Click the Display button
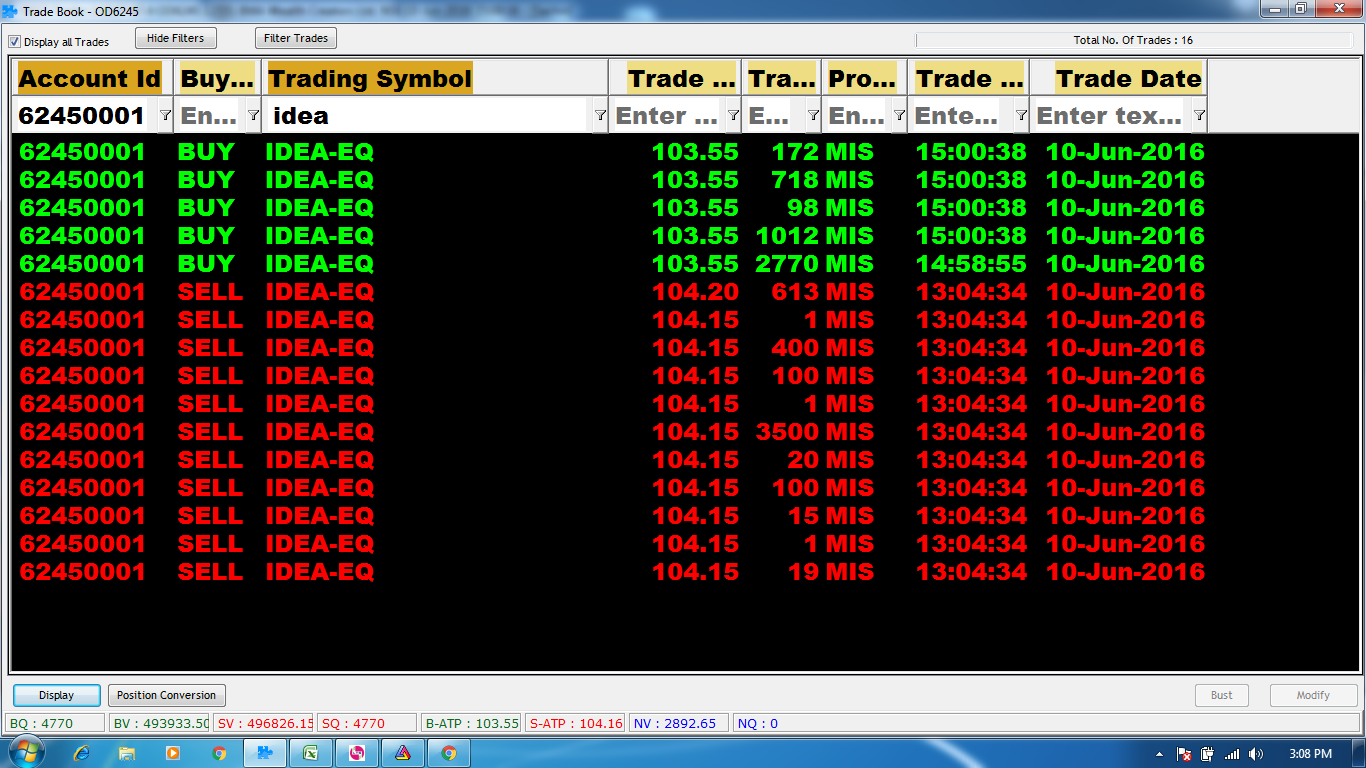Viewport: 1366px width, 768px height. [x=57, y=695]
